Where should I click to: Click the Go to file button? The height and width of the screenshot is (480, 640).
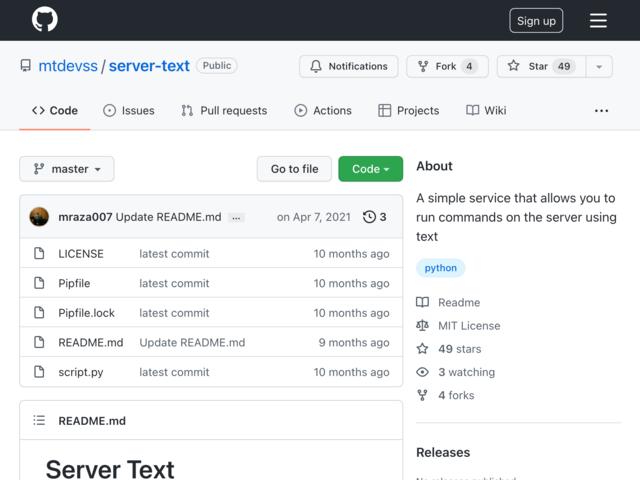(294, 169)
